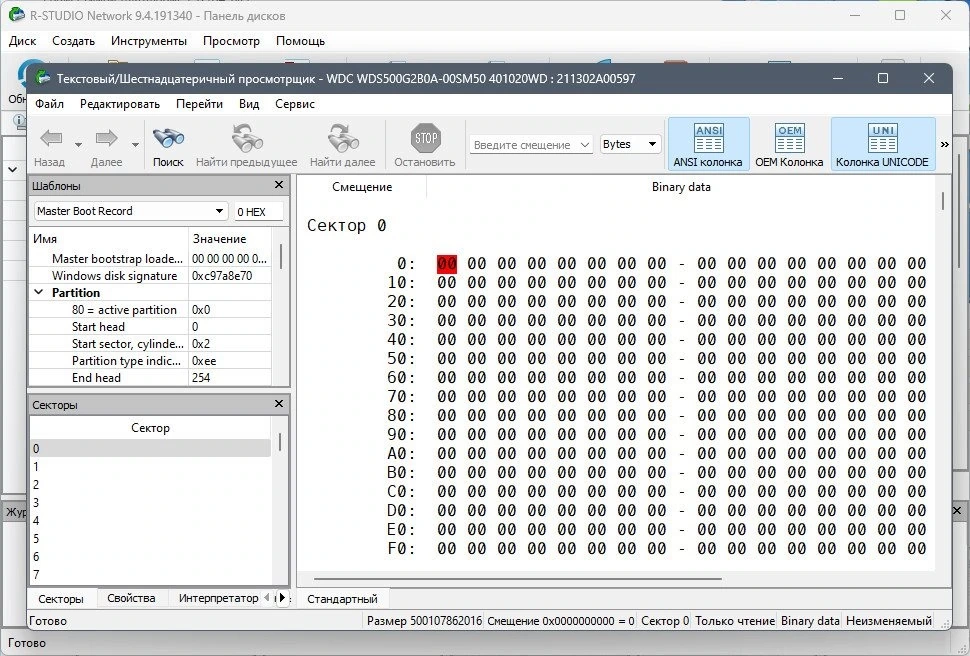The width and height of the screenshot is (970, 656).
Task: Close the Шаблоны panel
Action: pyautogui.click(x=278, y=185)
